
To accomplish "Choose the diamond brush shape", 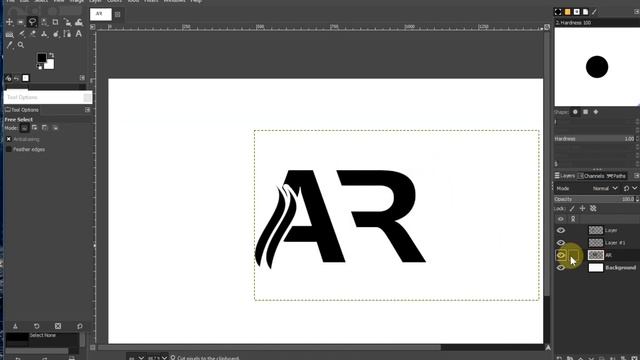I will click(x=596, y=112).
